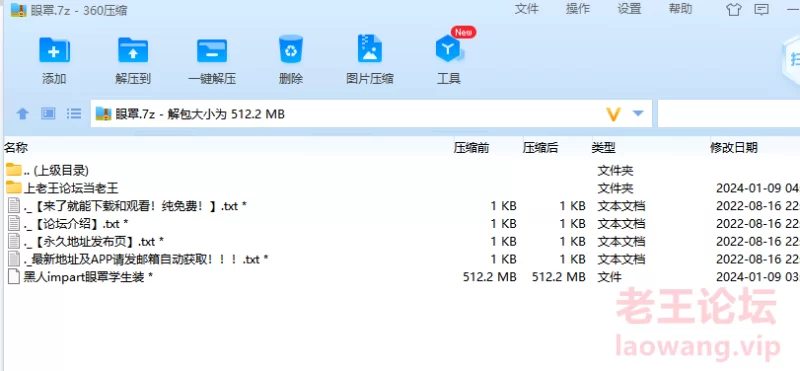Click the skin shirt icon in title bar
Image resolution: width=800 pixels, height=371 pixels.
click(734, 10)
